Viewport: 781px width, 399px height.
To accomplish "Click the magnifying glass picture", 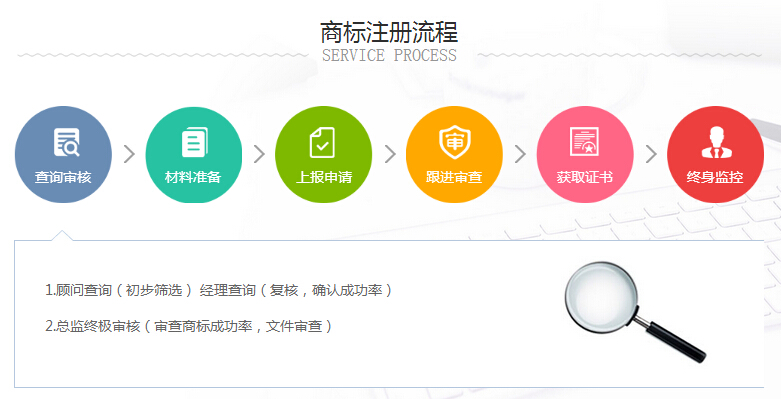I will [636, 312].
